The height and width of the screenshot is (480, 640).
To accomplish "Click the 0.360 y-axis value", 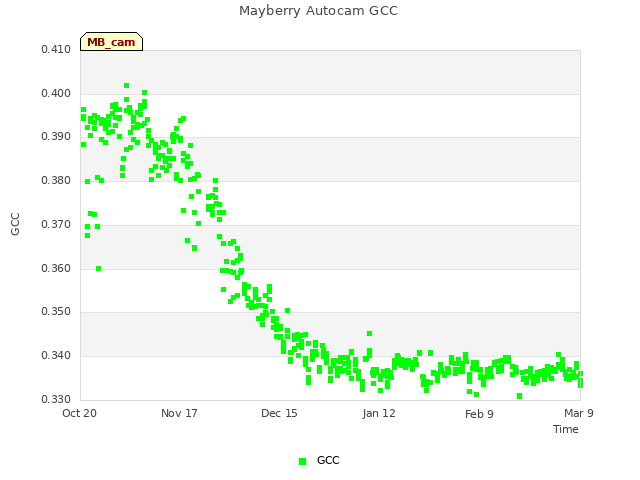I will click(56, 269).
